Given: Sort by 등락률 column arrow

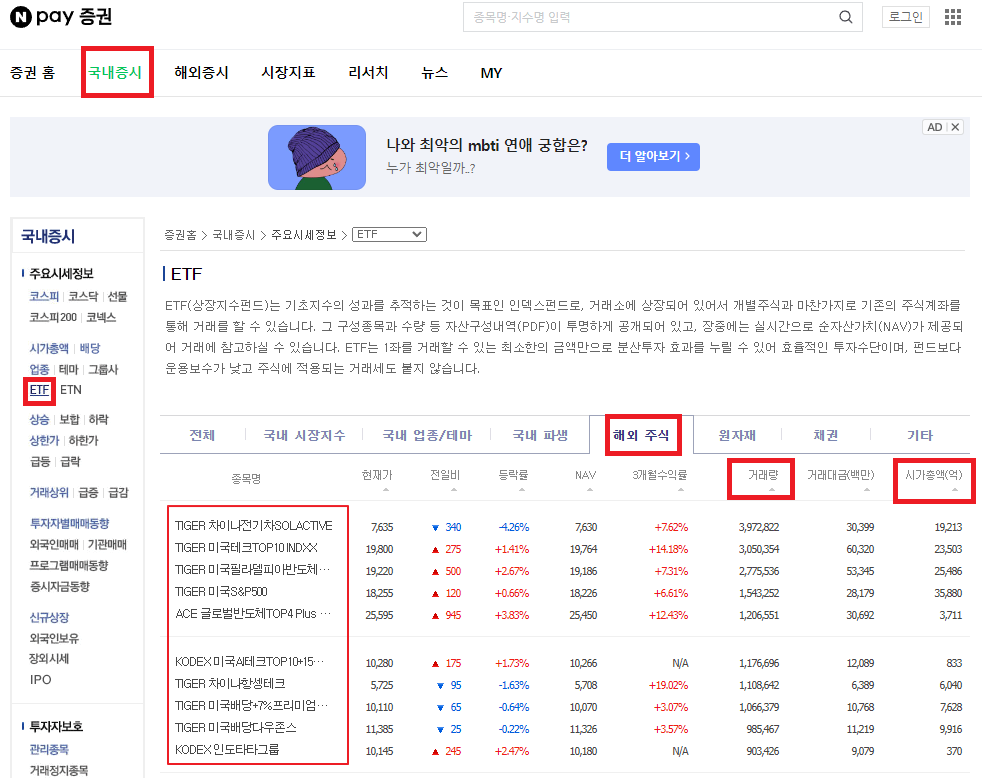Looking at the screenshot, I should coord(522,489).
